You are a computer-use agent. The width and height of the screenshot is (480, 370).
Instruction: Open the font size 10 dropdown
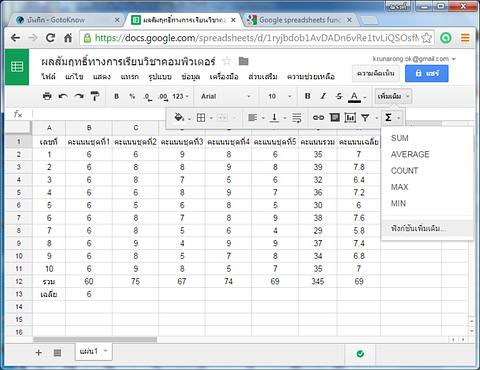pos(279,96)
